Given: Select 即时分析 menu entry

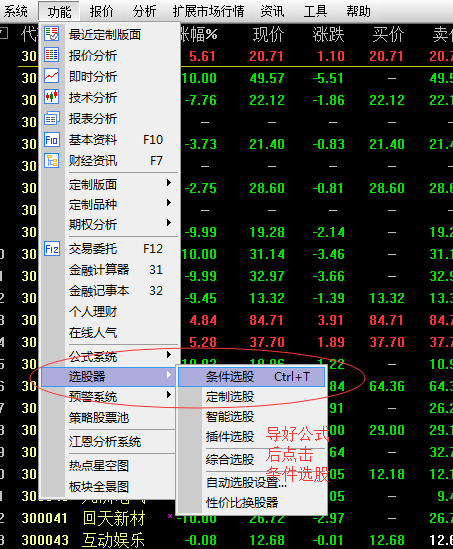Looking at the screenshot, I should [x=110, y=76].
